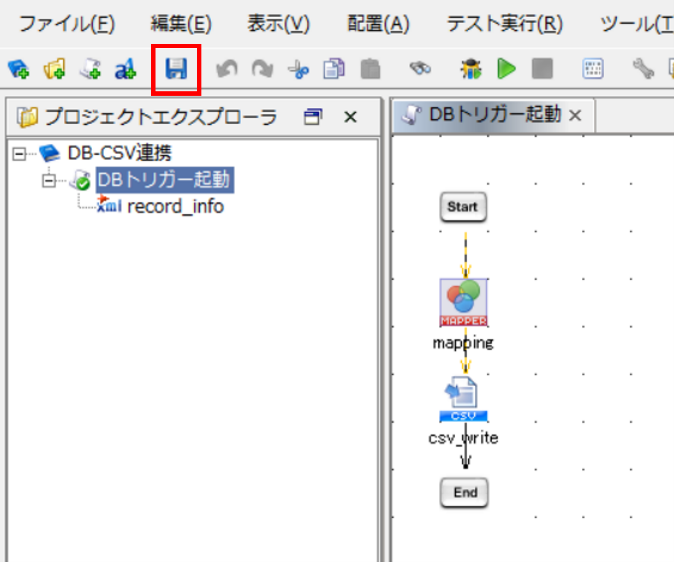Click the gray stop execution button
This screenshot has width=674, height=562.
pyautogui.click(x=542, y=69)
